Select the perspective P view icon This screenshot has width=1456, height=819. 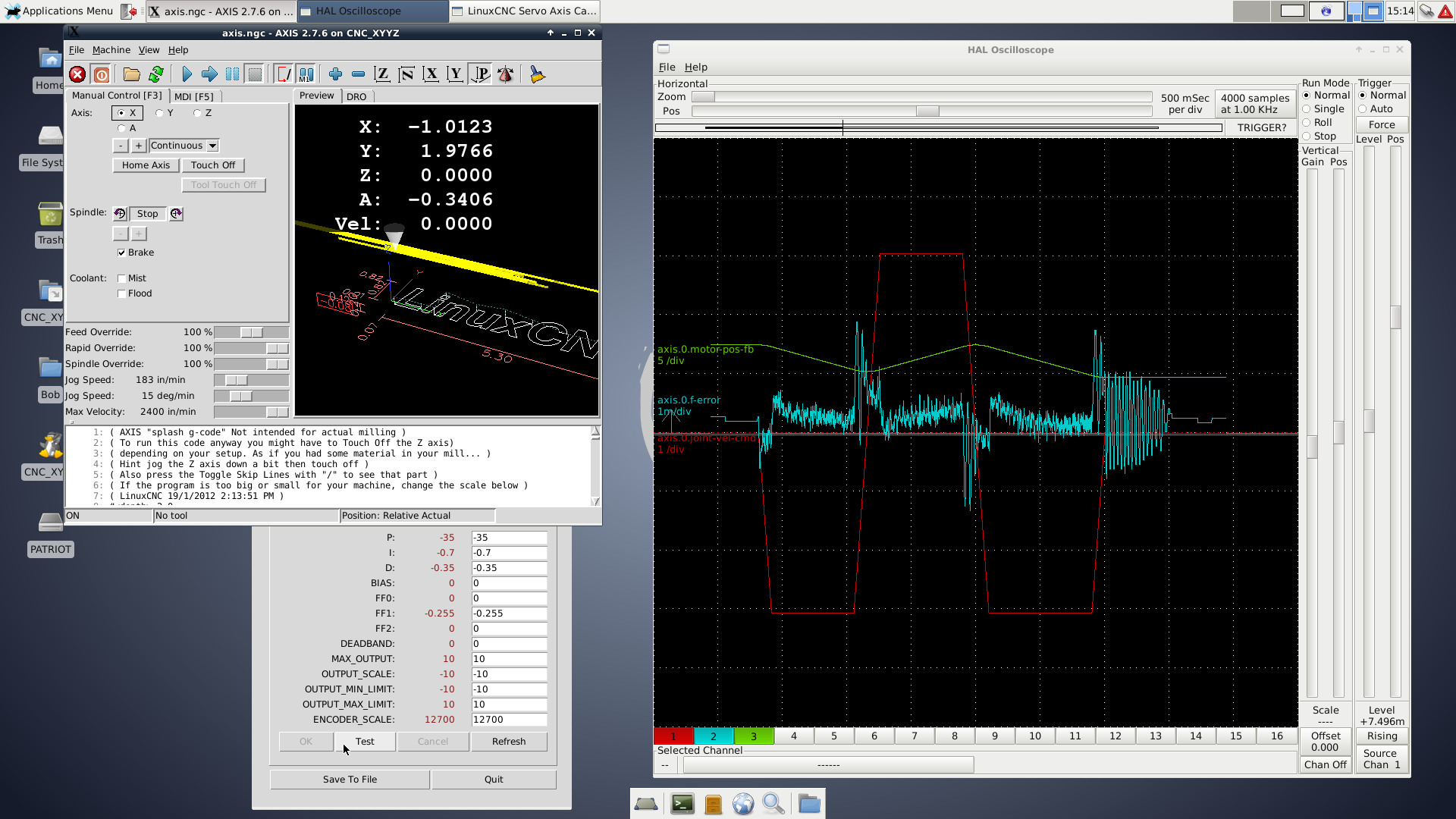(480, 74)
